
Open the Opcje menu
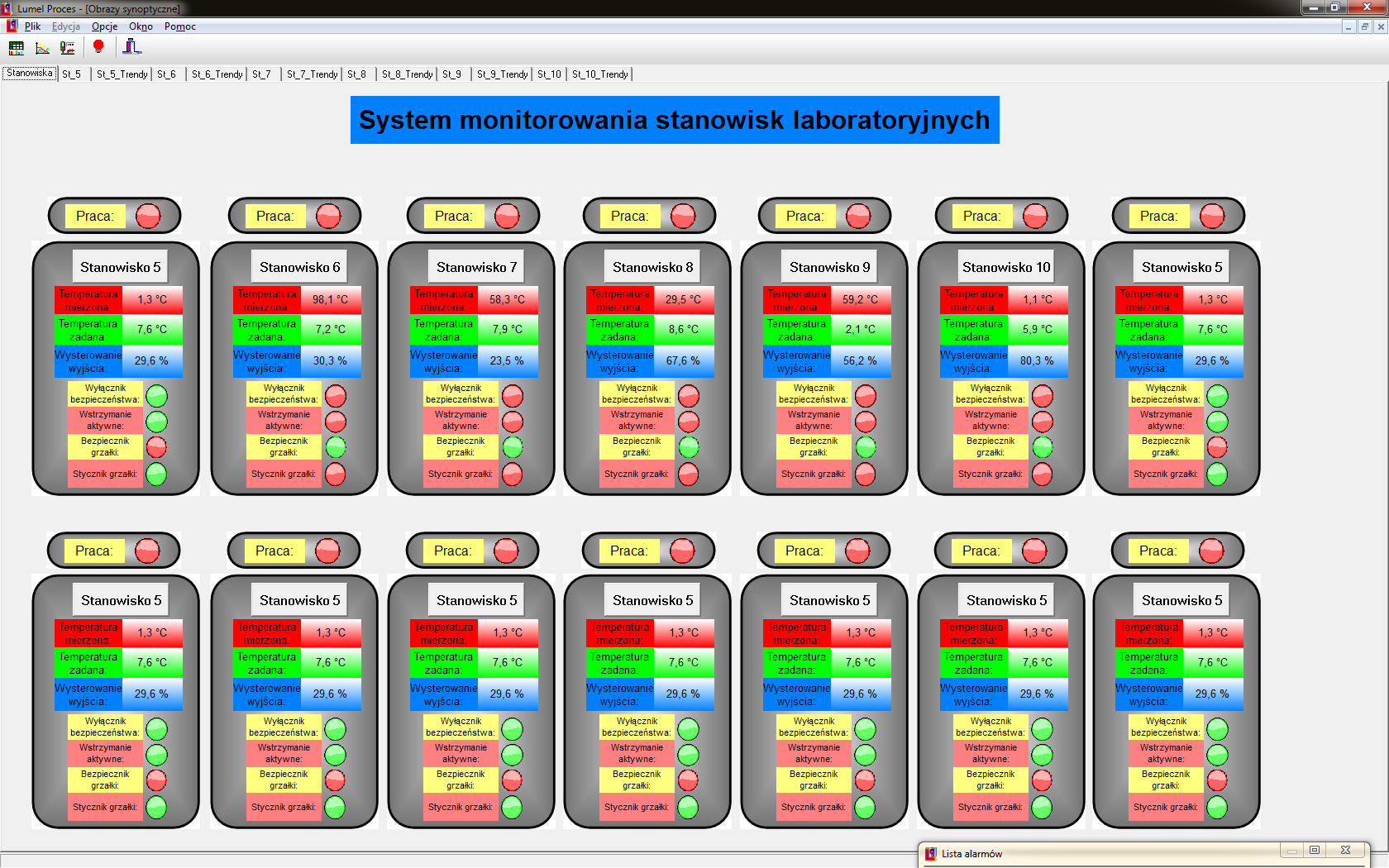pos(104,26)
